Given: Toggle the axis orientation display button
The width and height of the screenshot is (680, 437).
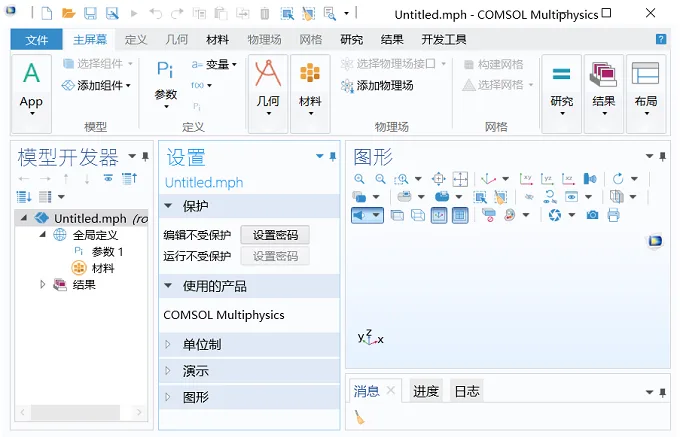Looking at the screenshot, I should tap(439, 215).
